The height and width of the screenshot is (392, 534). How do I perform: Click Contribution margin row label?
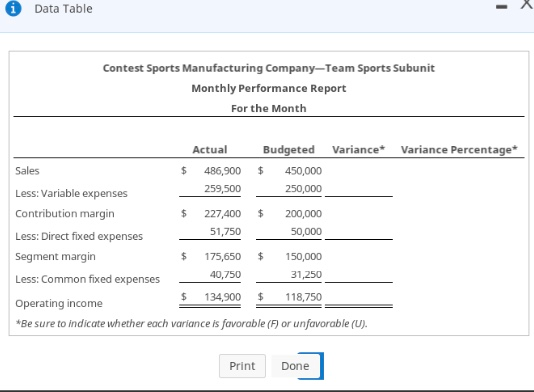[65, 214]
